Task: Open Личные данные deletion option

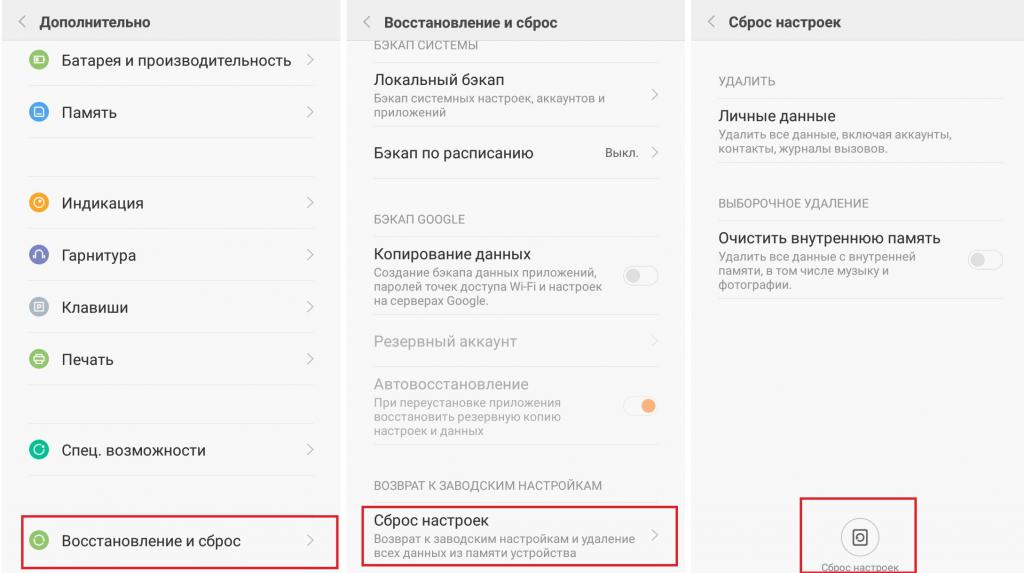Action: click(860, 131)
